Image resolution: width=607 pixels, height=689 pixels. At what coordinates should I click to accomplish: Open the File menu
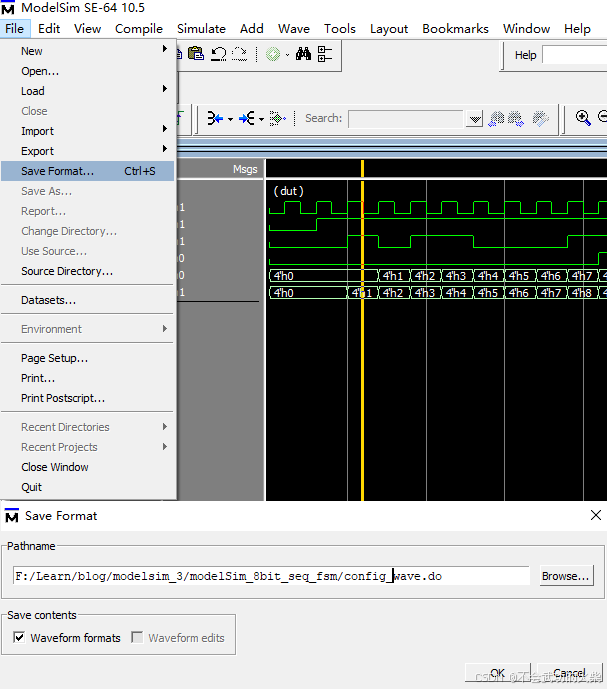(15, 29)
